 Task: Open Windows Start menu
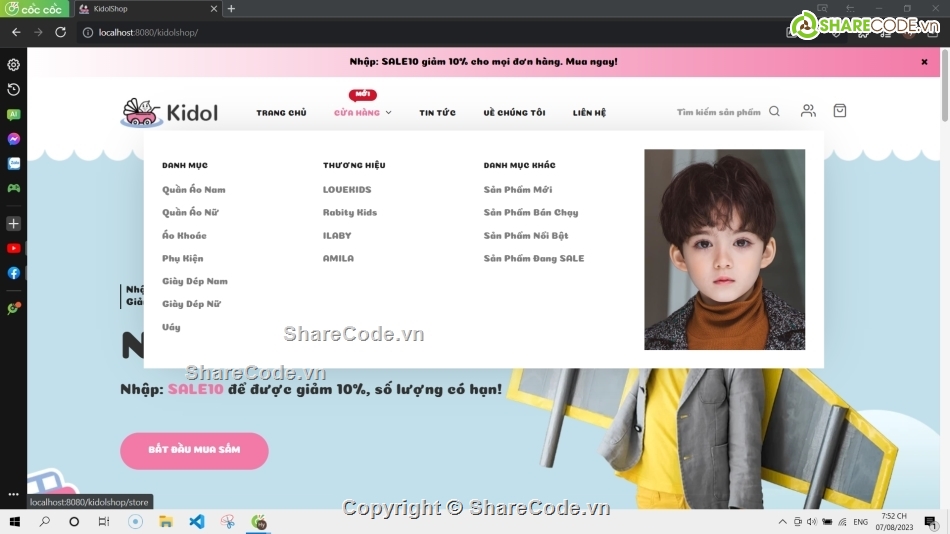[x=15, y=522]
